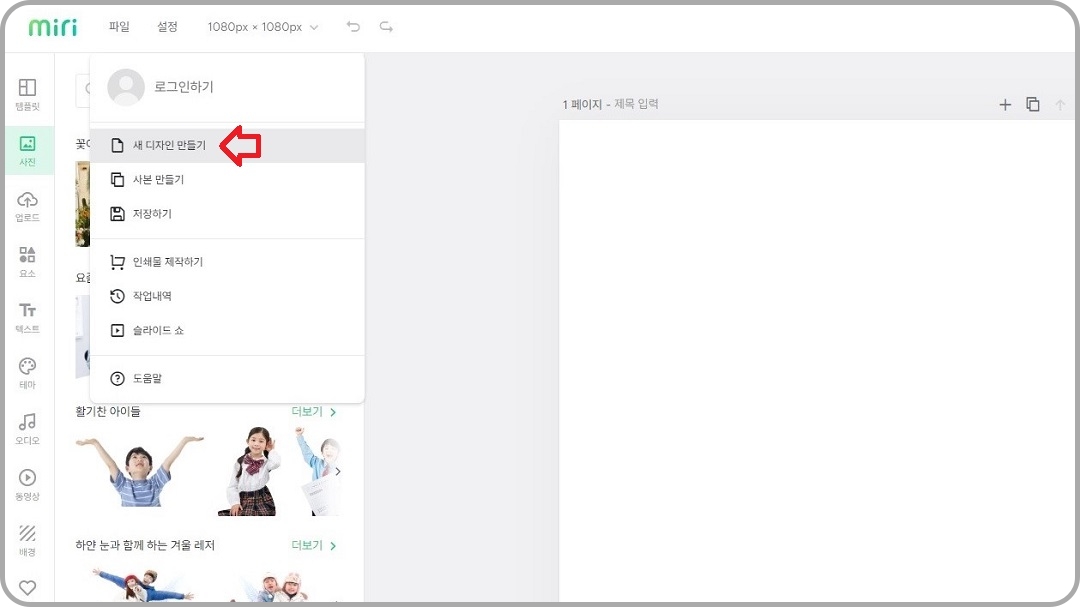Open the 동영상 sidebar panel
1080x607 pixels.
point(28,485)
